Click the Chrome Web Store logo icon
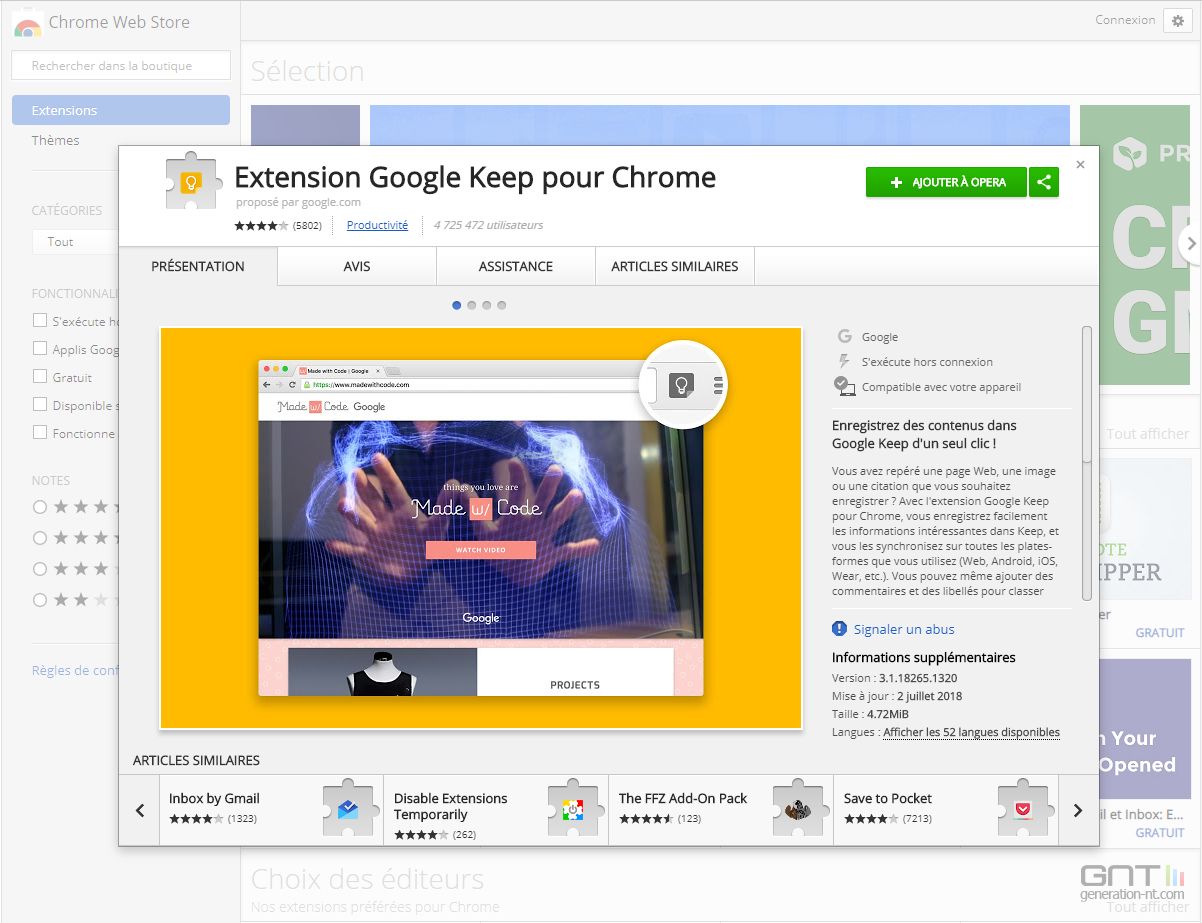Viewport: 1202px width, 923px height. [27, 22]
